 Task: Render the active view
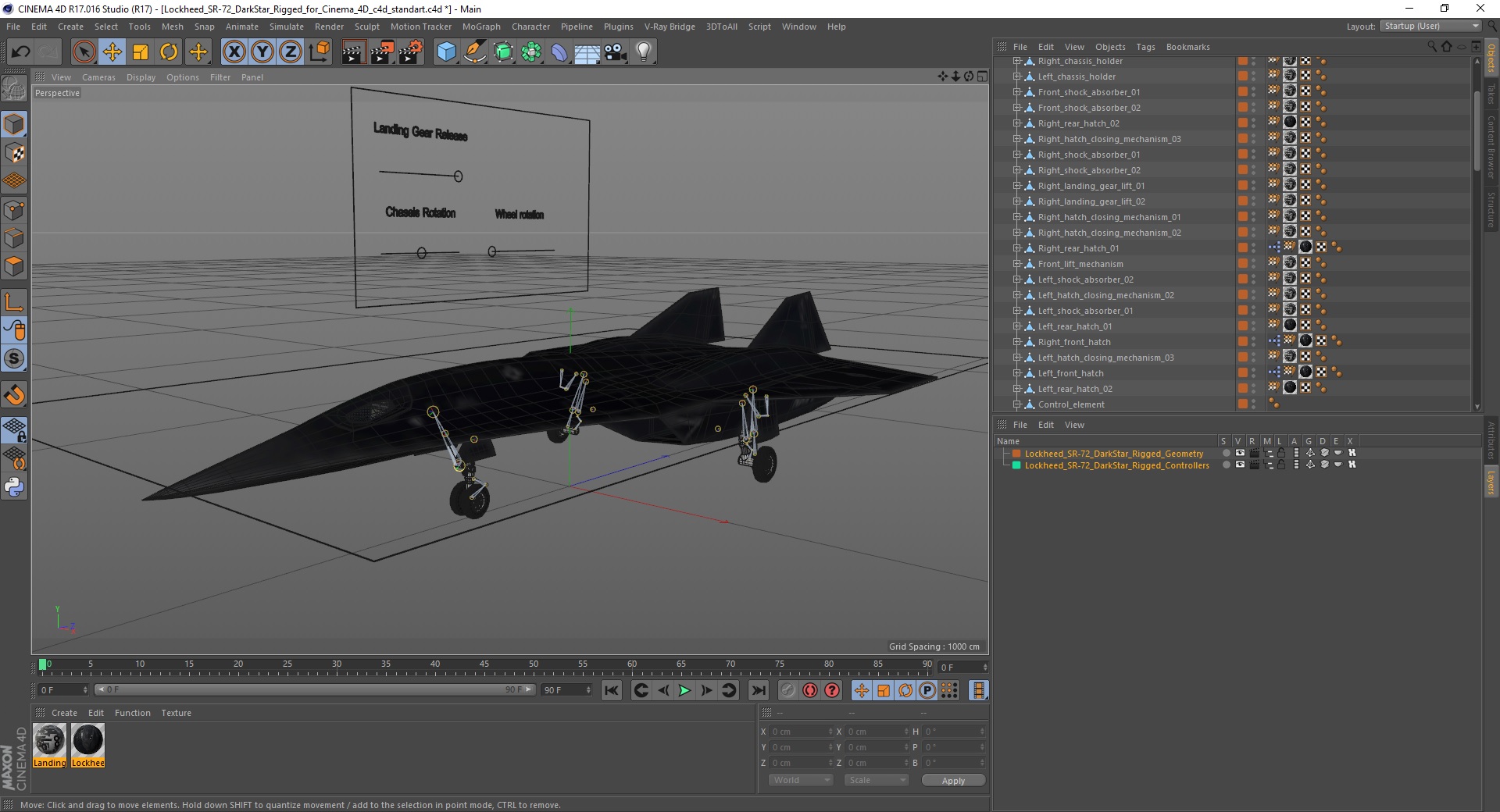(x=353, y=52)
